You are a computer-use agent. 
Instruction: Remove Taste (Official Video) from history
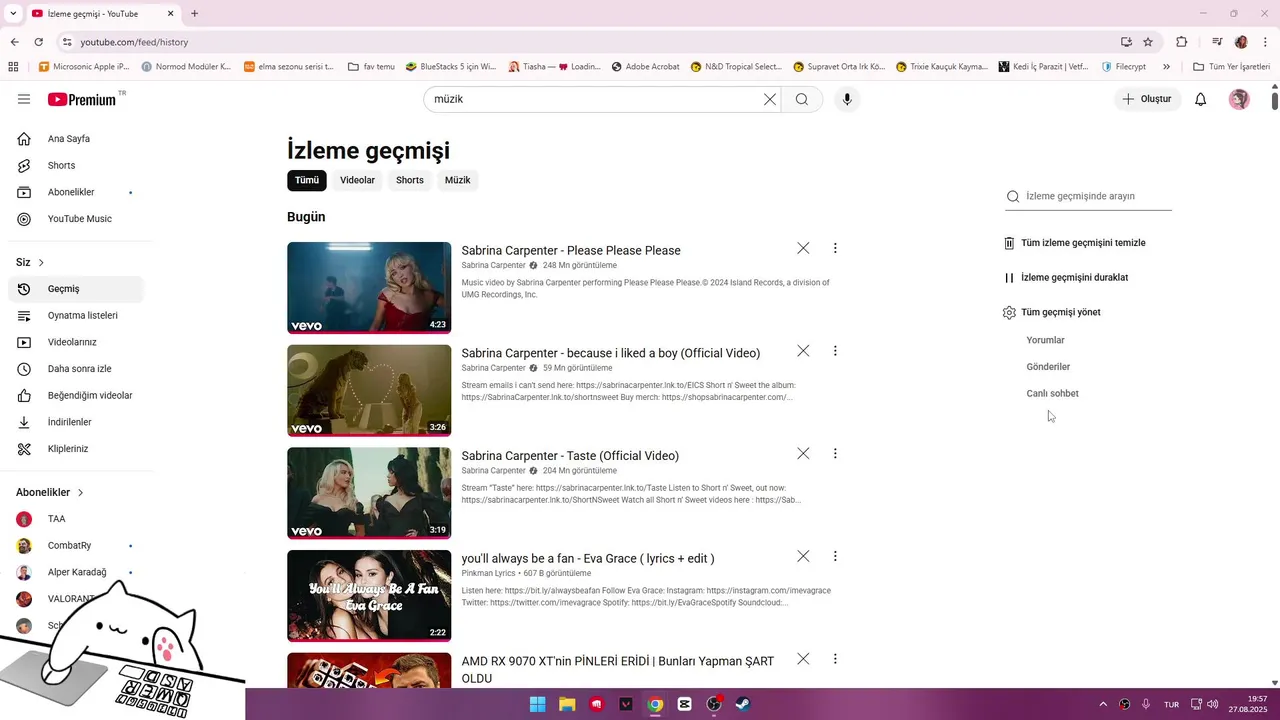[x=803, y=453]
